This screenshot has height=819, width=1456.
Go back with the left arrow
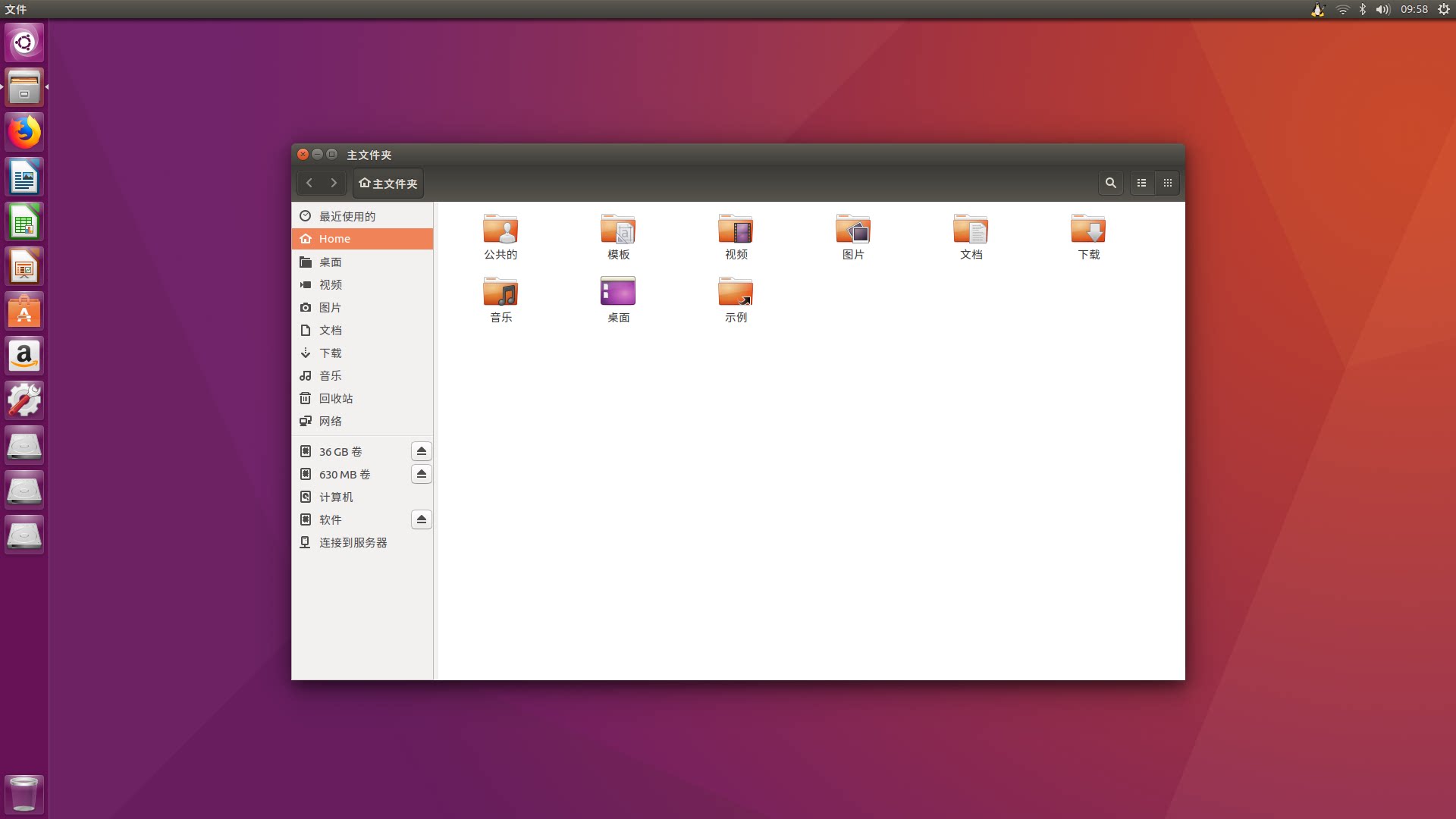point(309,183)
